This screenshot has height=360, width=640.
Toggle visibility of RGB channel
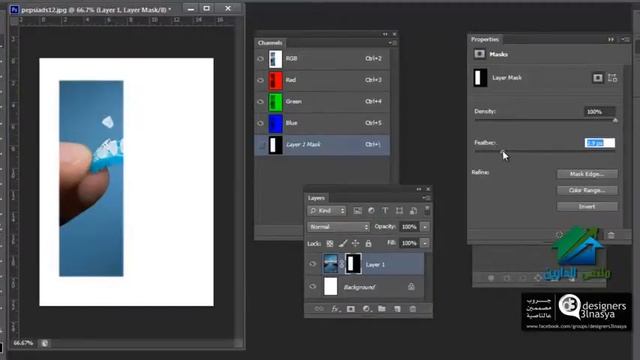tap(260, 59)
